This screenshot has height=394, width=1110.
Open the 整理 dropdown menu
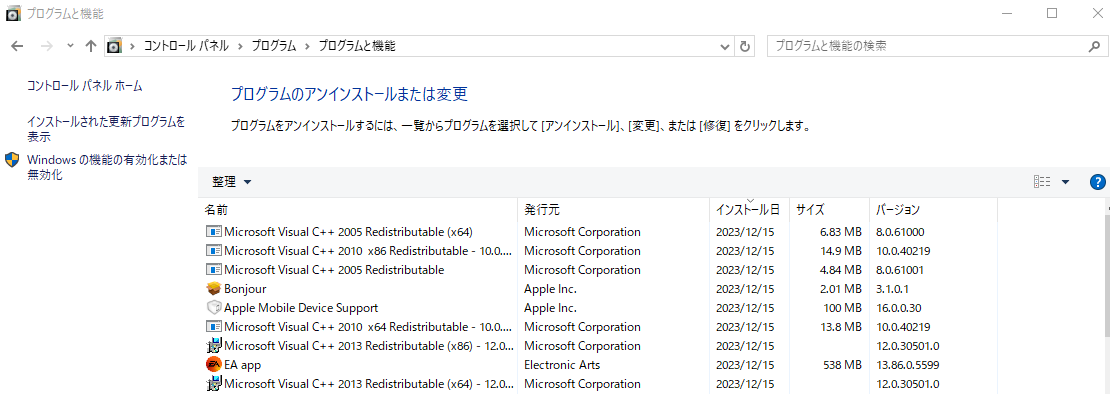[231, 182]
